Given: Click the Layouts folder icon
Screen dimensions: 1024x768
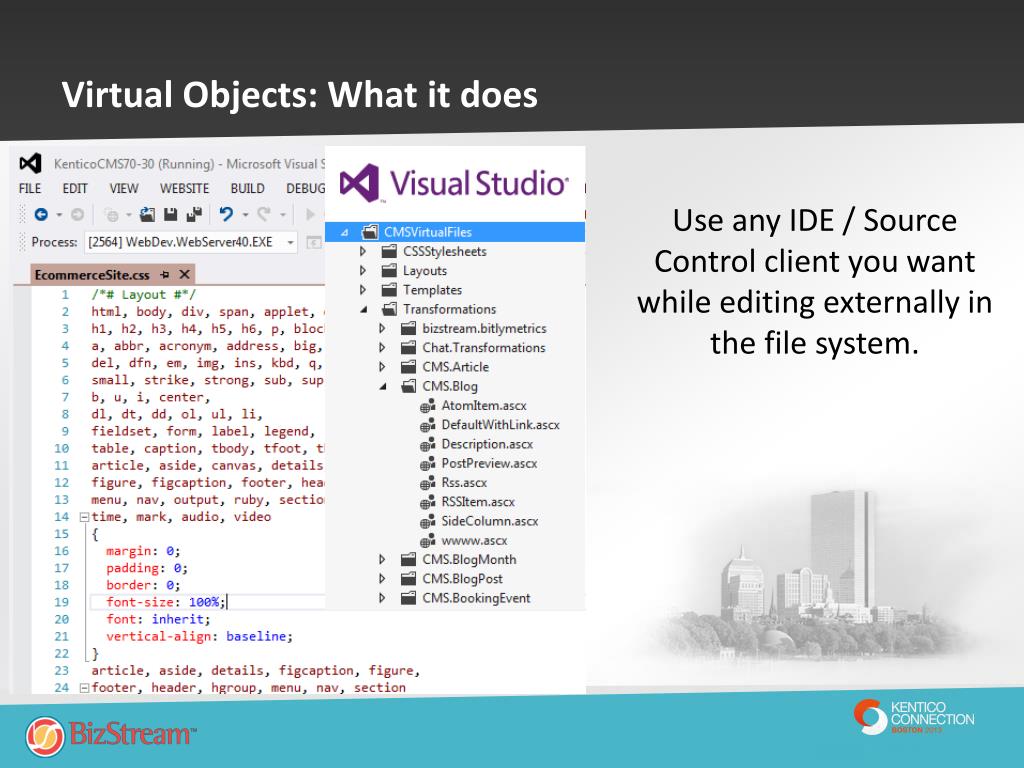Looking at the screenshot, I should (x=389, y=270).
